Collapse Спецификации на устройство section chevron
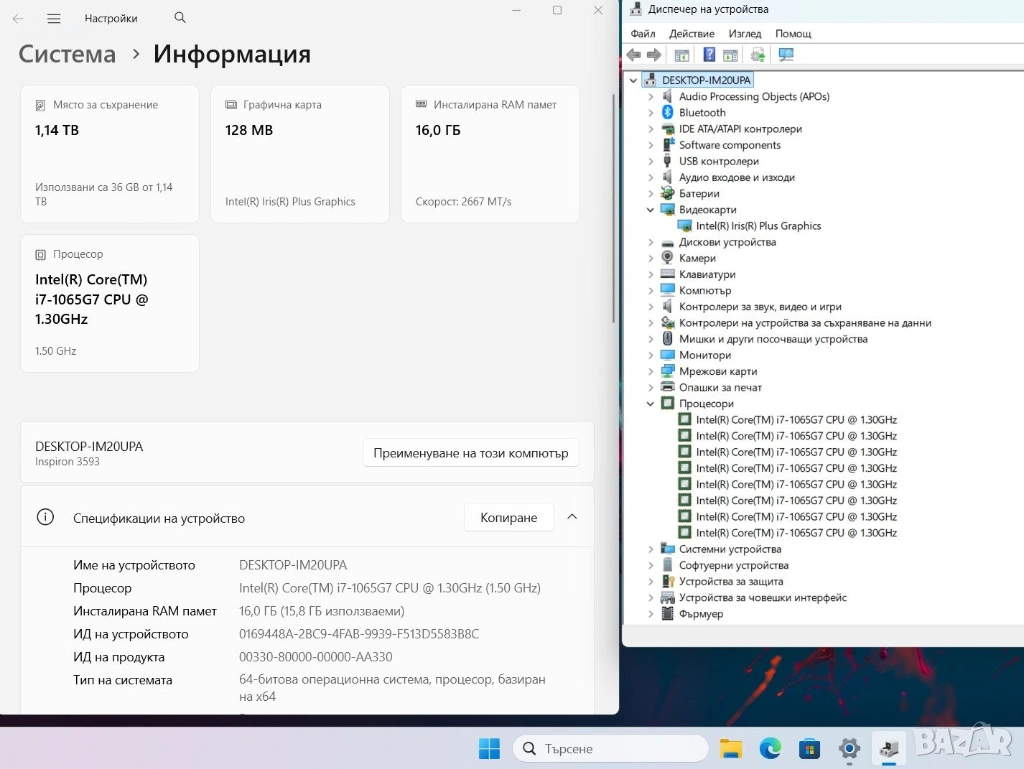Viewport: 1024px width, 769px height. coord(572,517)
